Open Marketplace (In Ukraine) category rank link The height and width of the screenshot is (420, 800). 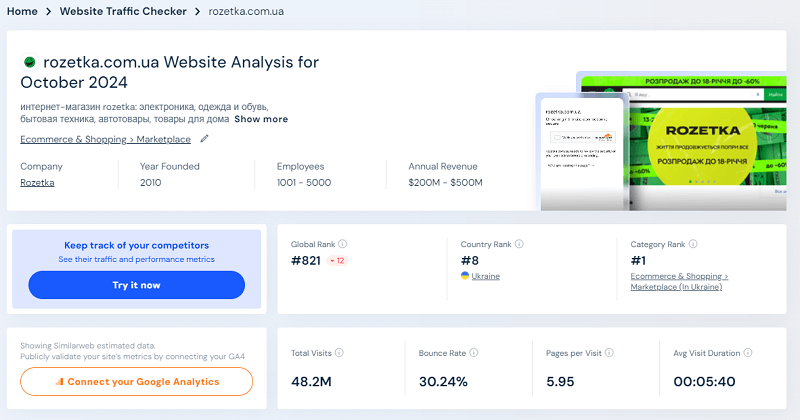coord(679,281)
